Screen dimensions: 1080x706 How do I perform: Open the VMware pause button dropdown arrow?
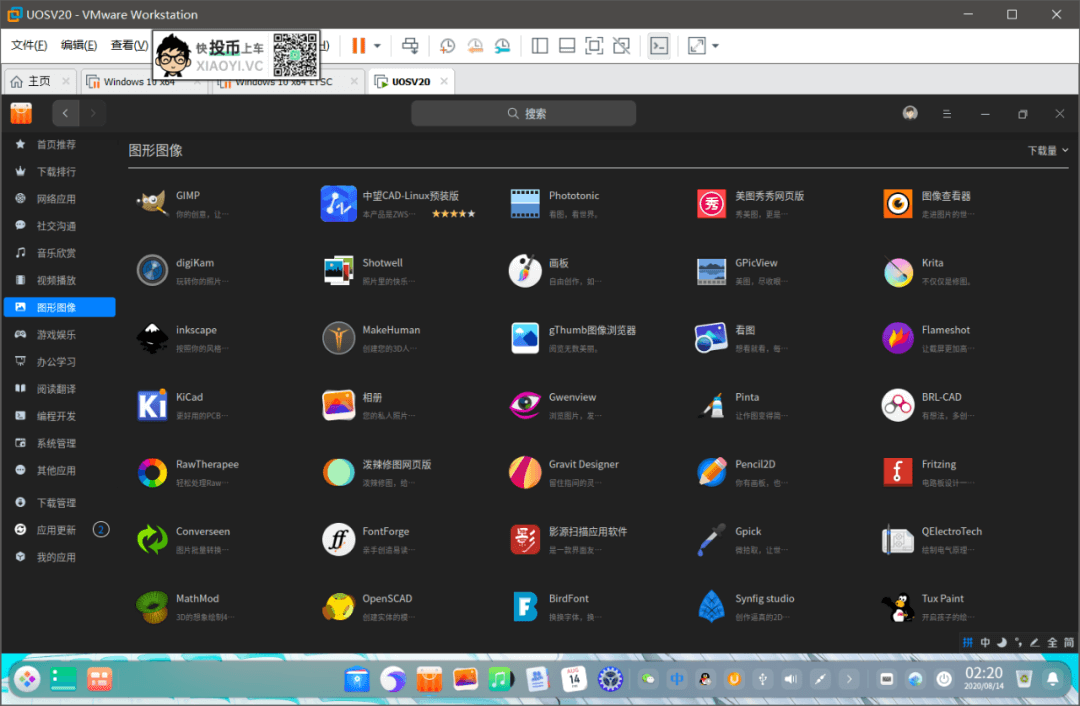[377, 46]
